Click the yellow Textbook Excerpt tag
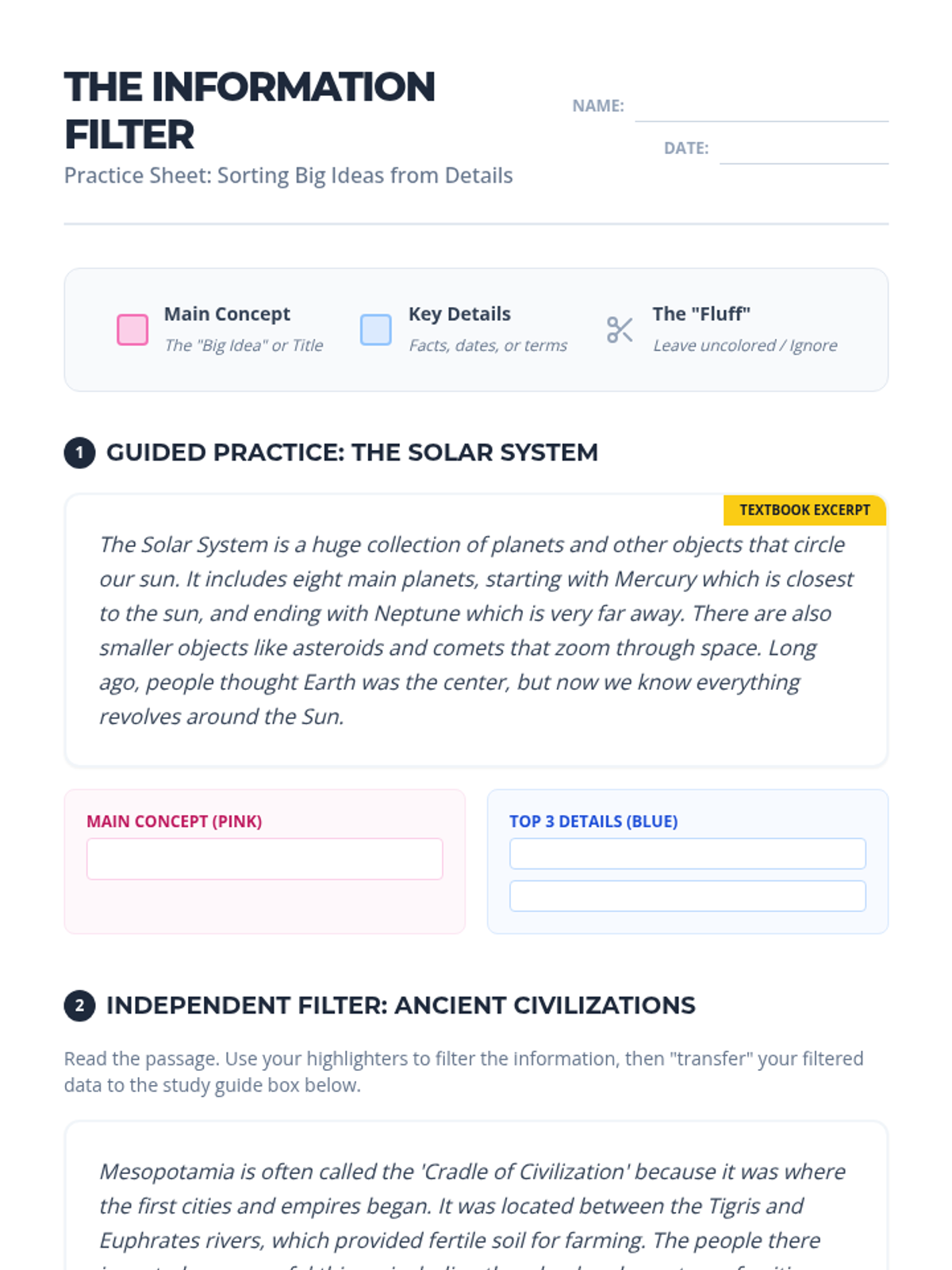The width and height of the screenshot is (952, 1270). pos(804,510)
